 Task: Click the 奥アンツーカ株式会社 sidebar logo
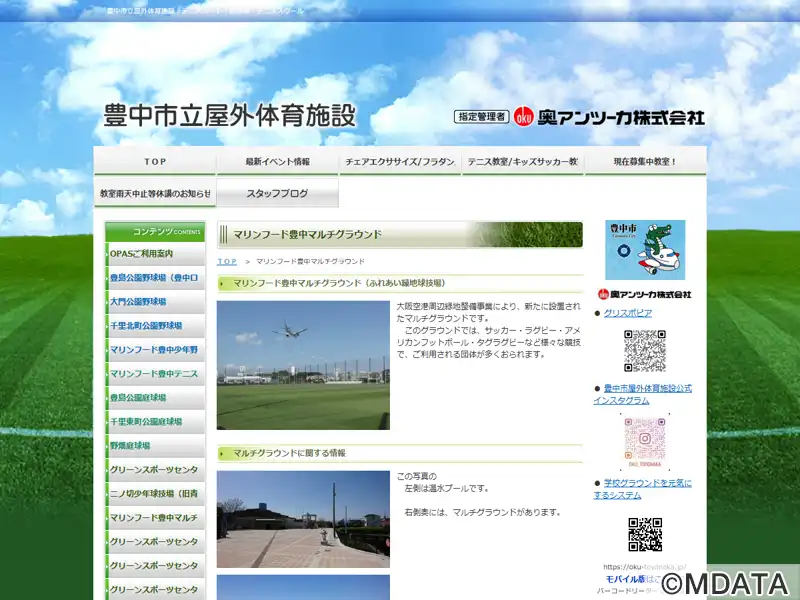coord(645,294)
